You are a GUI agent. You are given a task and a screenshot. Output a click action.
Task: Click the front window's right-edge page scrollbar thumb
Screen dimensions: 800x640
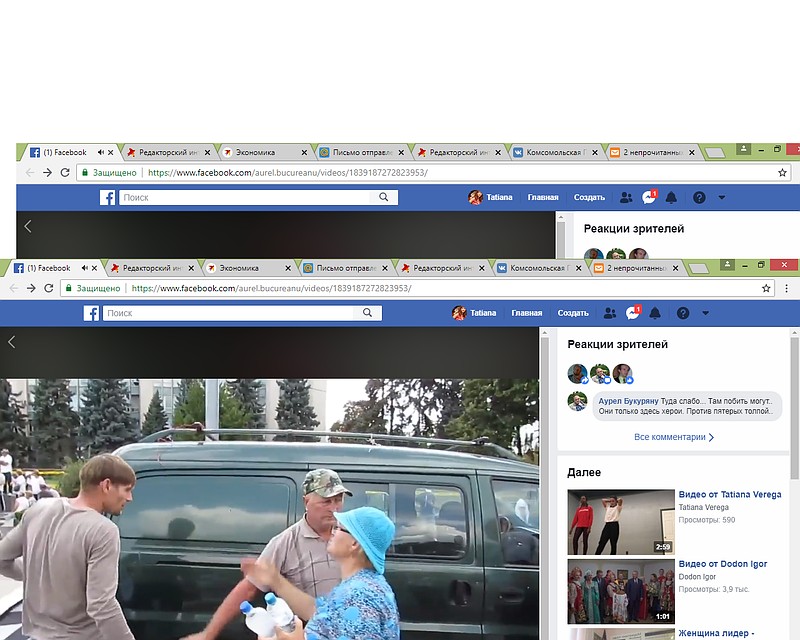795,408
